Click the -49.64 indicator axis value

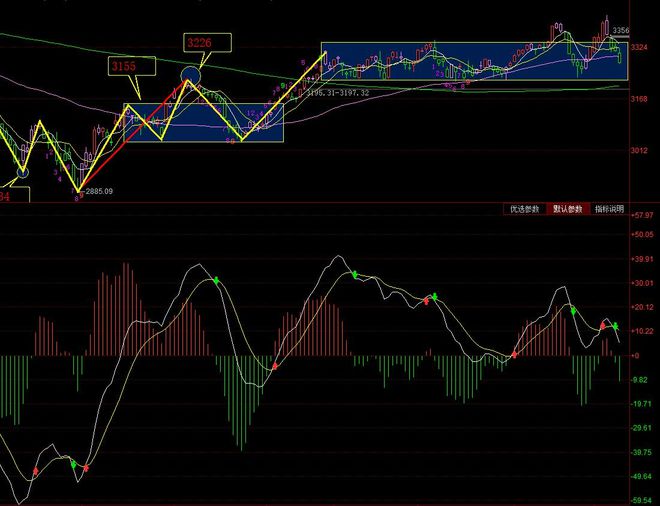(642, 477)
